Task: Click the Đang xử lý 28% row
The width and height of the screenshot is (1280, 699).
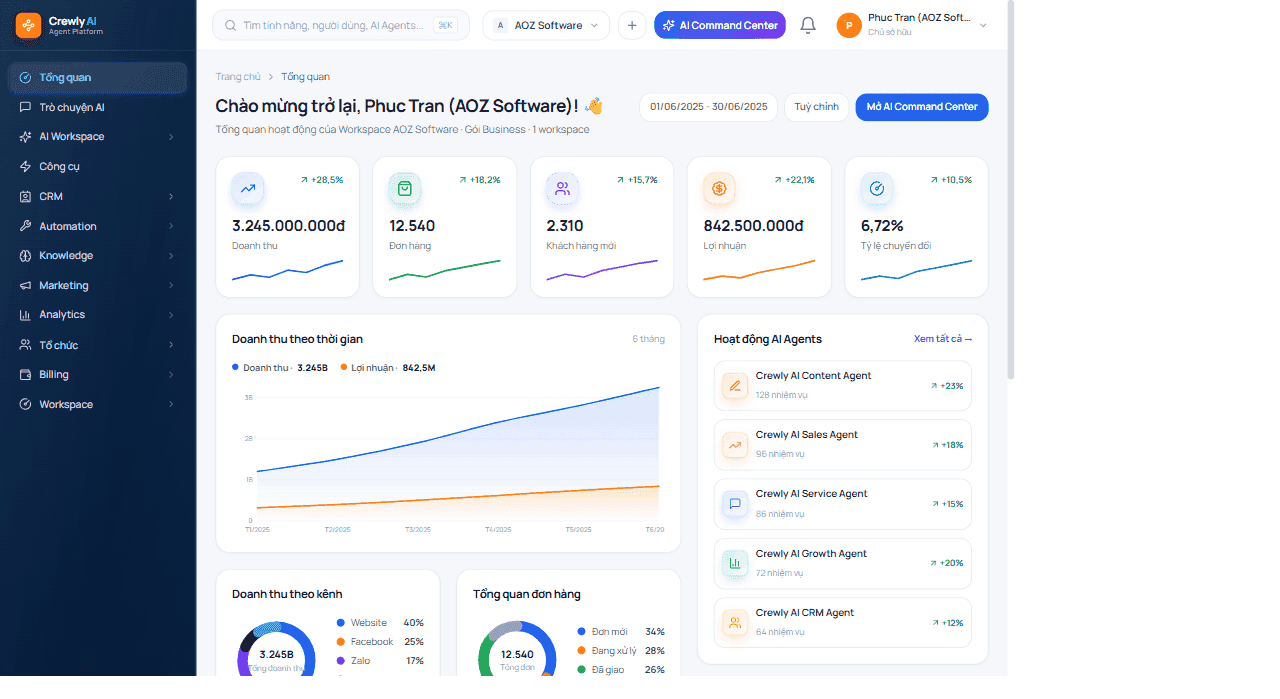Action: click(621, 651)
